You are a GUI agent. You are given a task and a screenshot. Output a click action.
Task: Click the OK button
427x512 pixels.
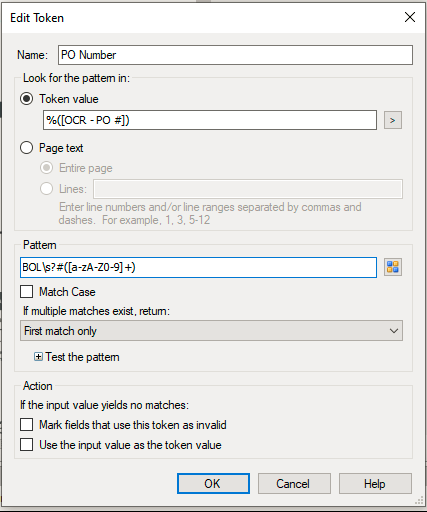(213, 484)
